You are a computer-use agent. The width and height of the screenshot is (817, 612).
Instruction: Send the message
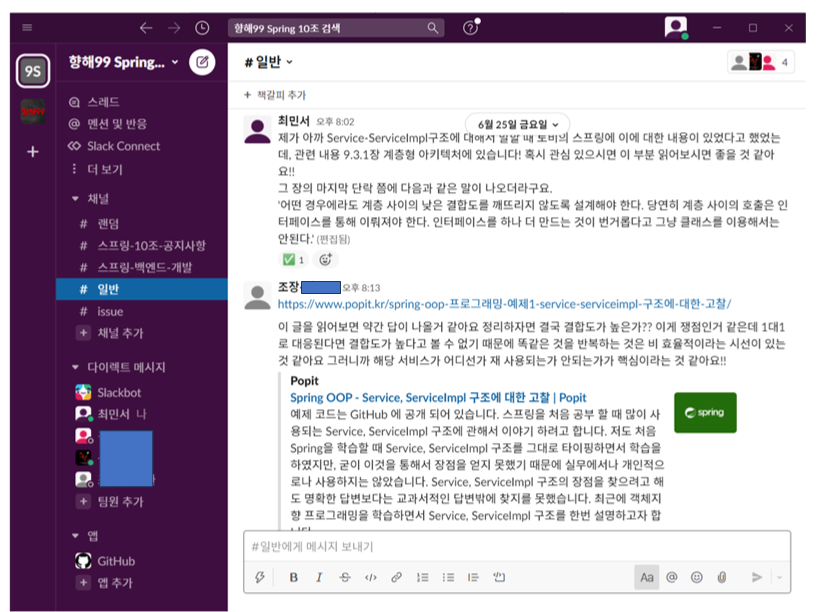pyautogui.click(x=757, y=577)
